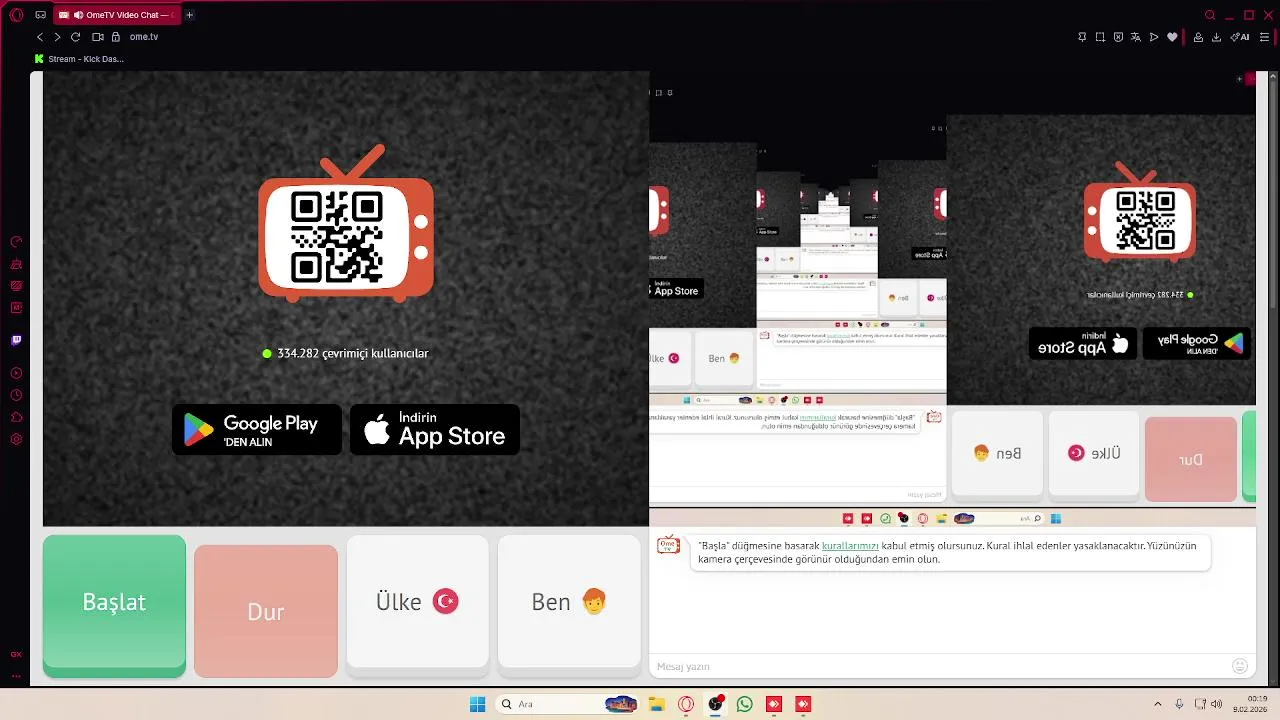The image size is (1280, 720).
Task: Open the Easy Setup sliders menu
Action: tap(1266, 37)
